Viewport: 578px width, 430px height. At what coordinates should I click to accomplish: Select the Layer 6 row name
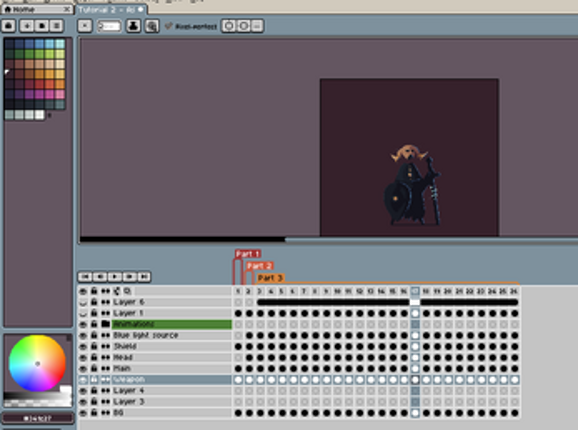pyautogui.click(x=129, y=302)
